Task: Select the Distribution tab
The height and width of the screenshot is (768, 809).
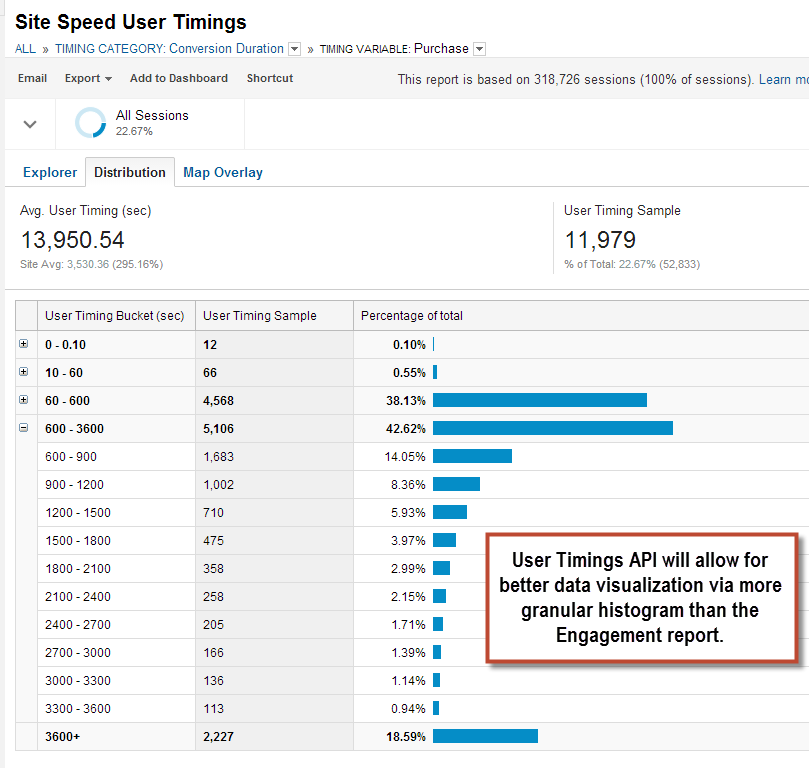Action: [x=130, y=172]
